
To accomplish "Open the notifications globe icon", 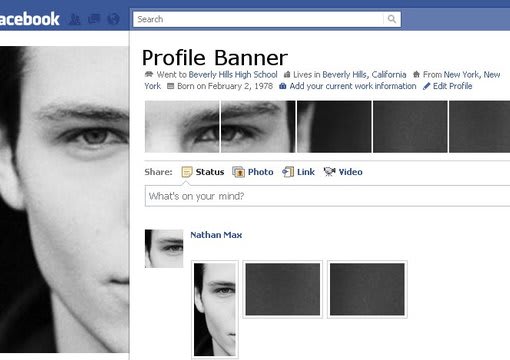I will click(113, 19).
